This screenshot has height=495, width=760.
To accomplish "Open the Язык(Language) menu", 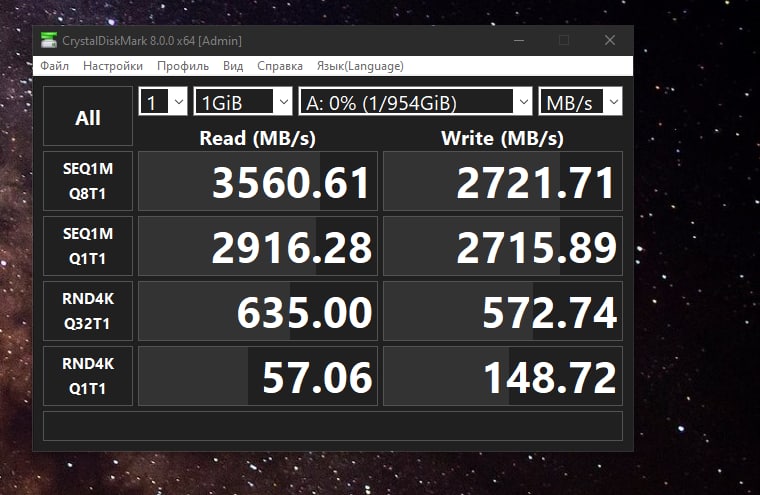I will [x=360, y=66].
